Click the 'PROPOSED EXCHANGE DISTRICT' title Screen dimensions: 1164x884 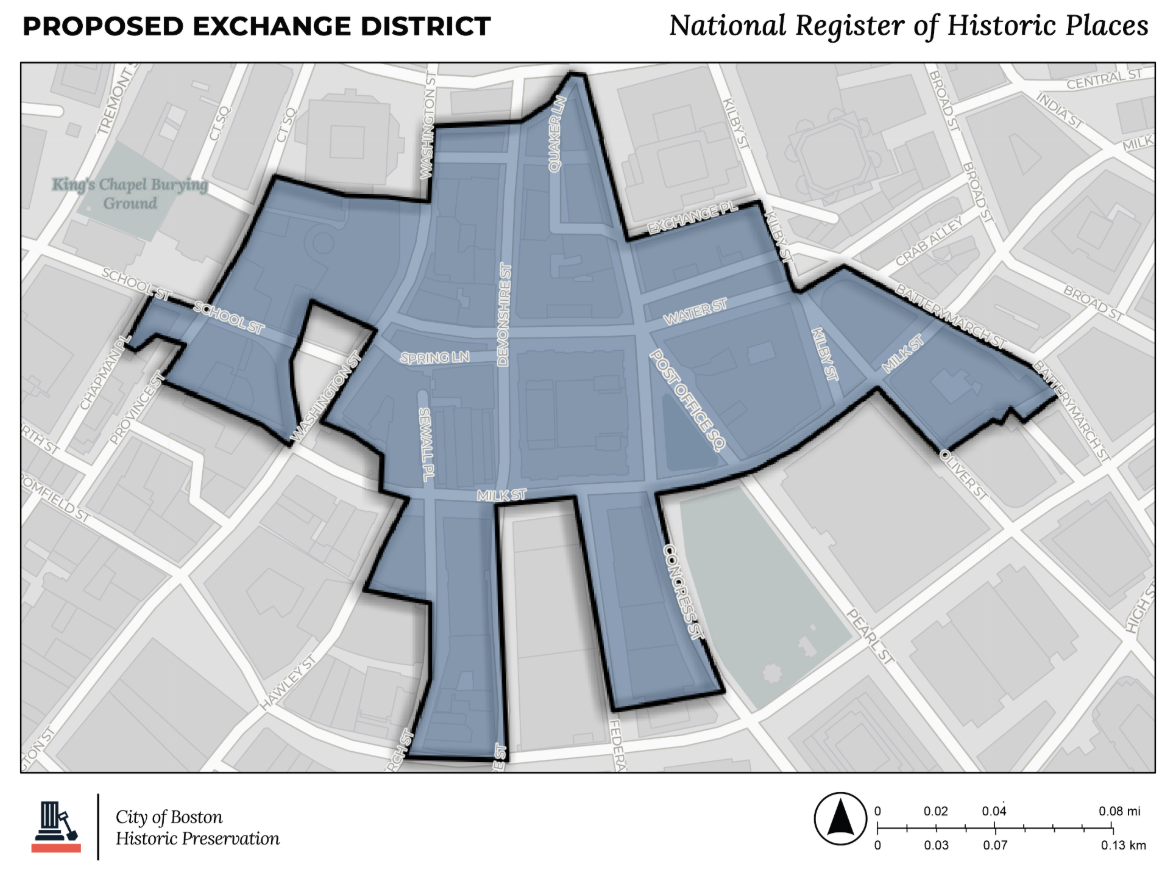click(256, 27)
